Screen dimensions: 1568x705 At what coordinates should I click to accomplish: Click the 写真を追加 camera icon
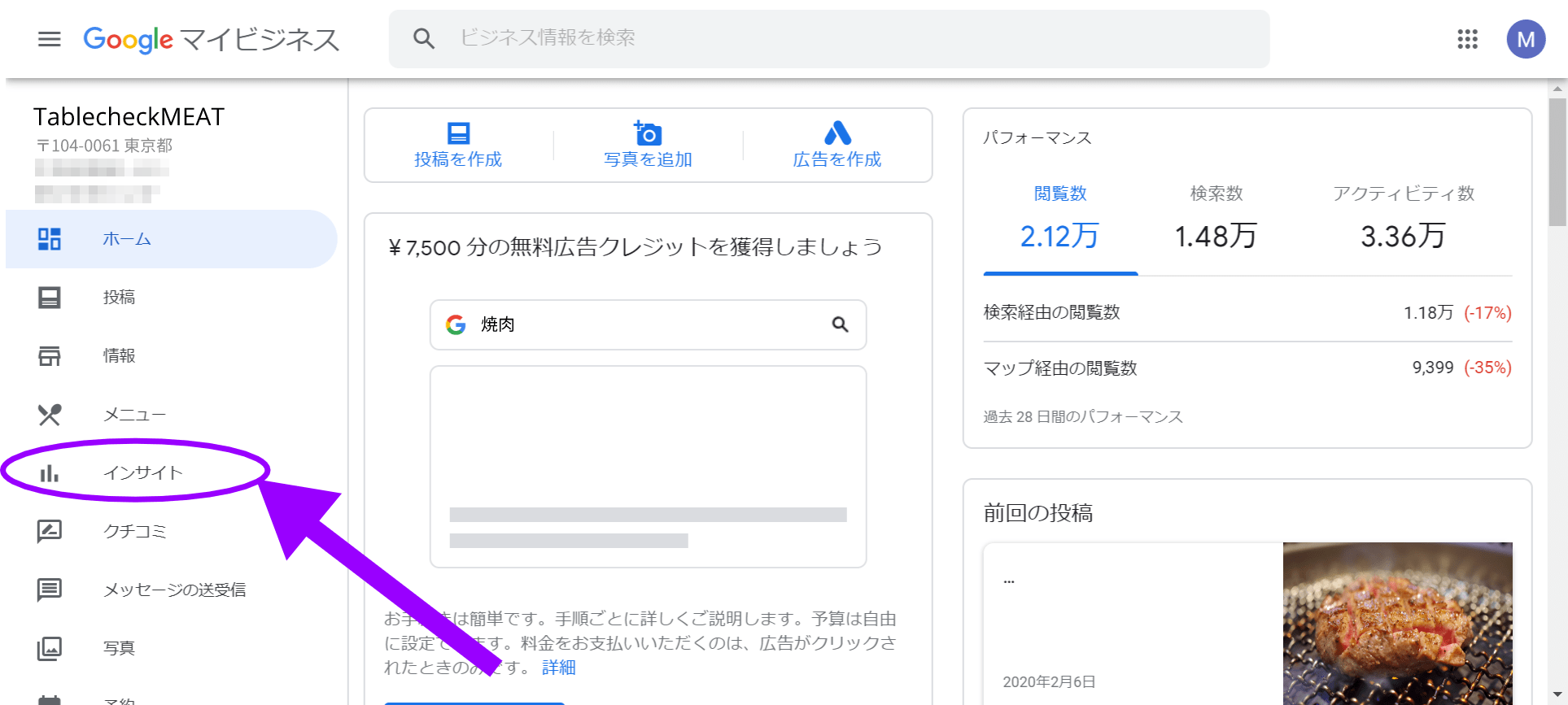point(648,133)
